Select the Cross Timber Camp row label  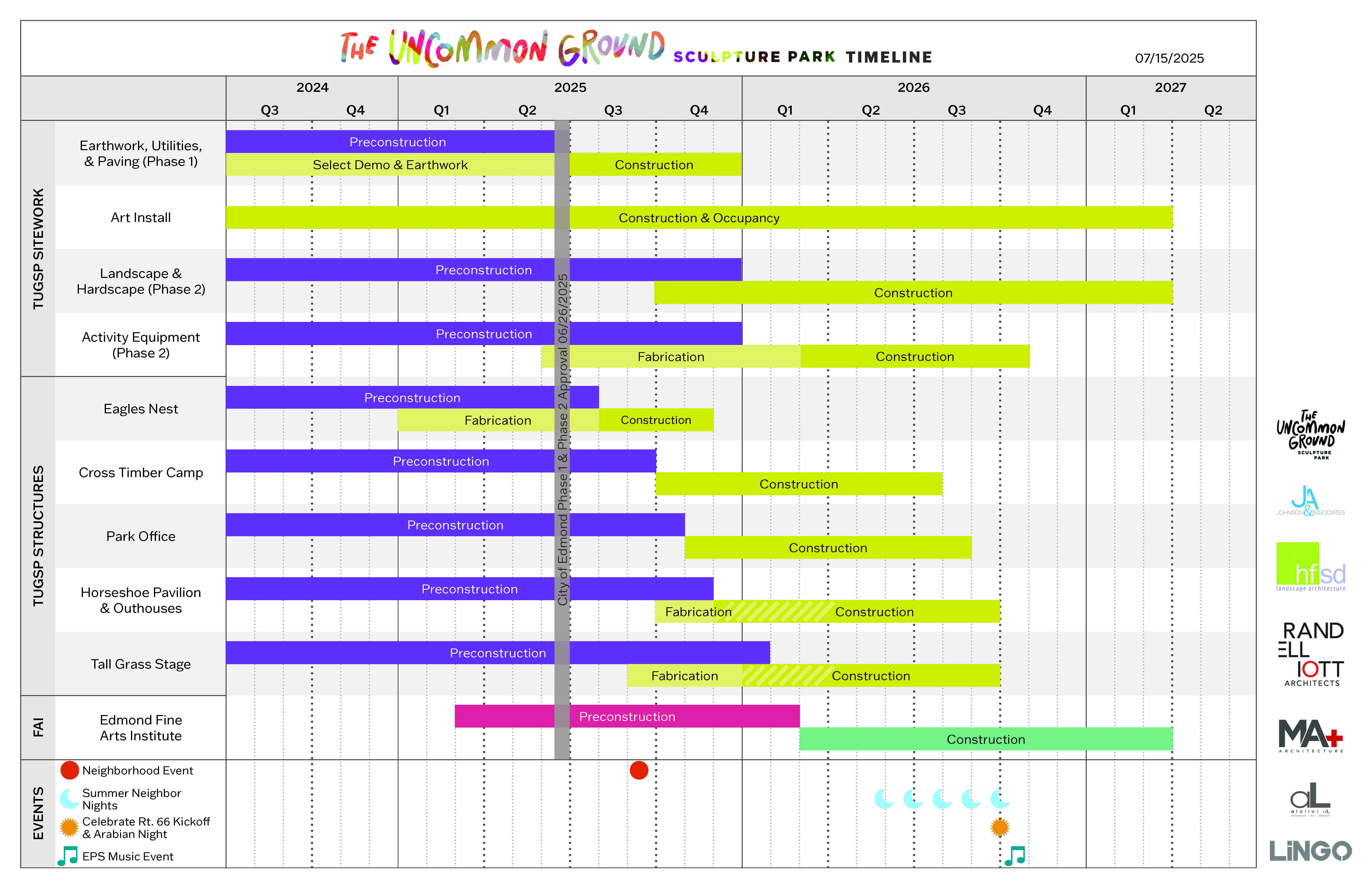[141, 473]
